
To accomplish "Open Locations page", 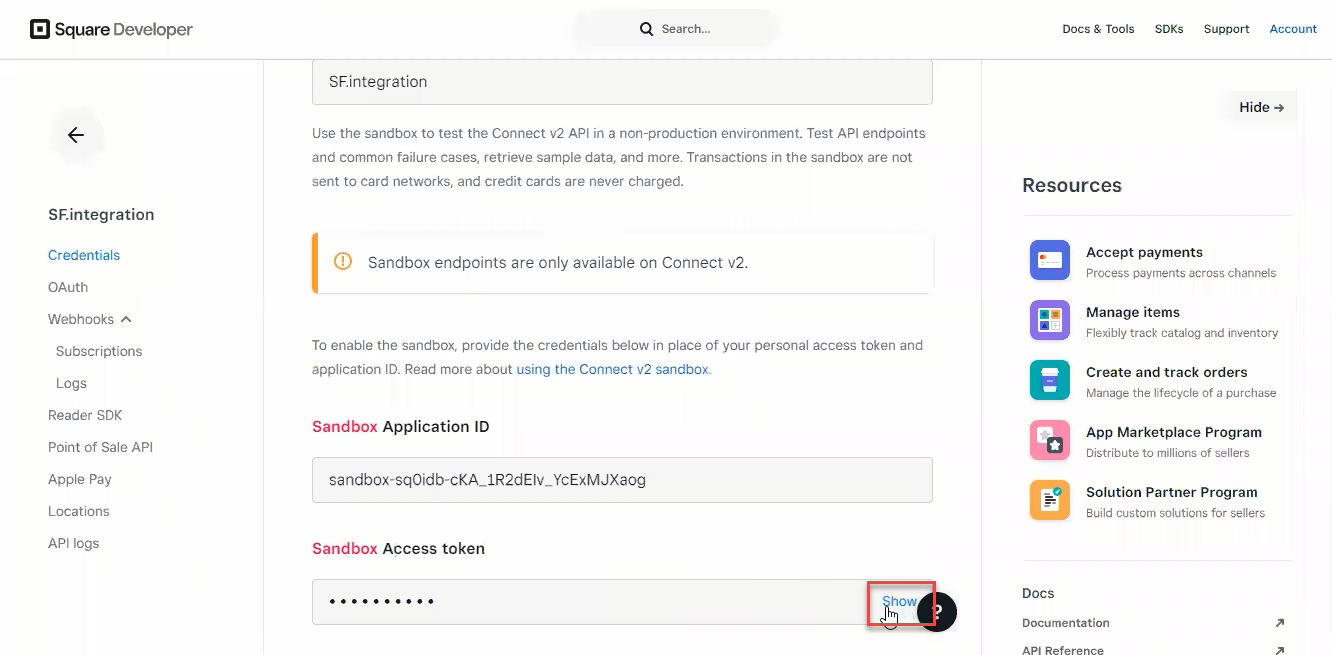I will pos(79,511).
